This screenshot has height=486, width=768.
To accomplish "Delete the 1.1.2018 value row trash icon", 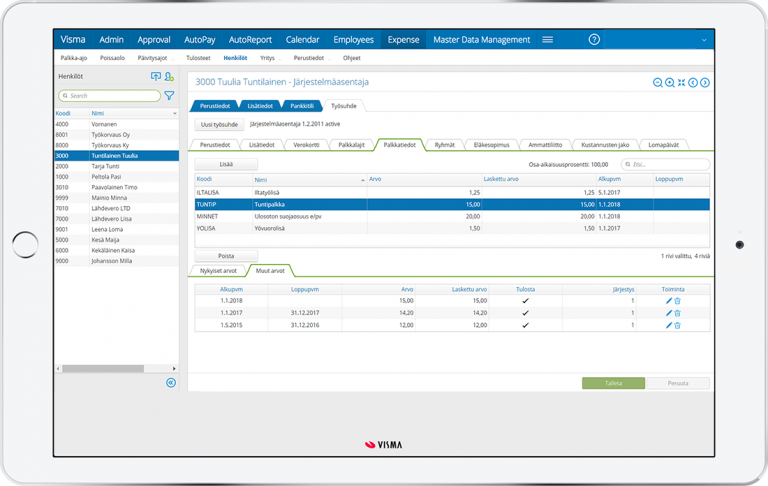I will [677, 301].
